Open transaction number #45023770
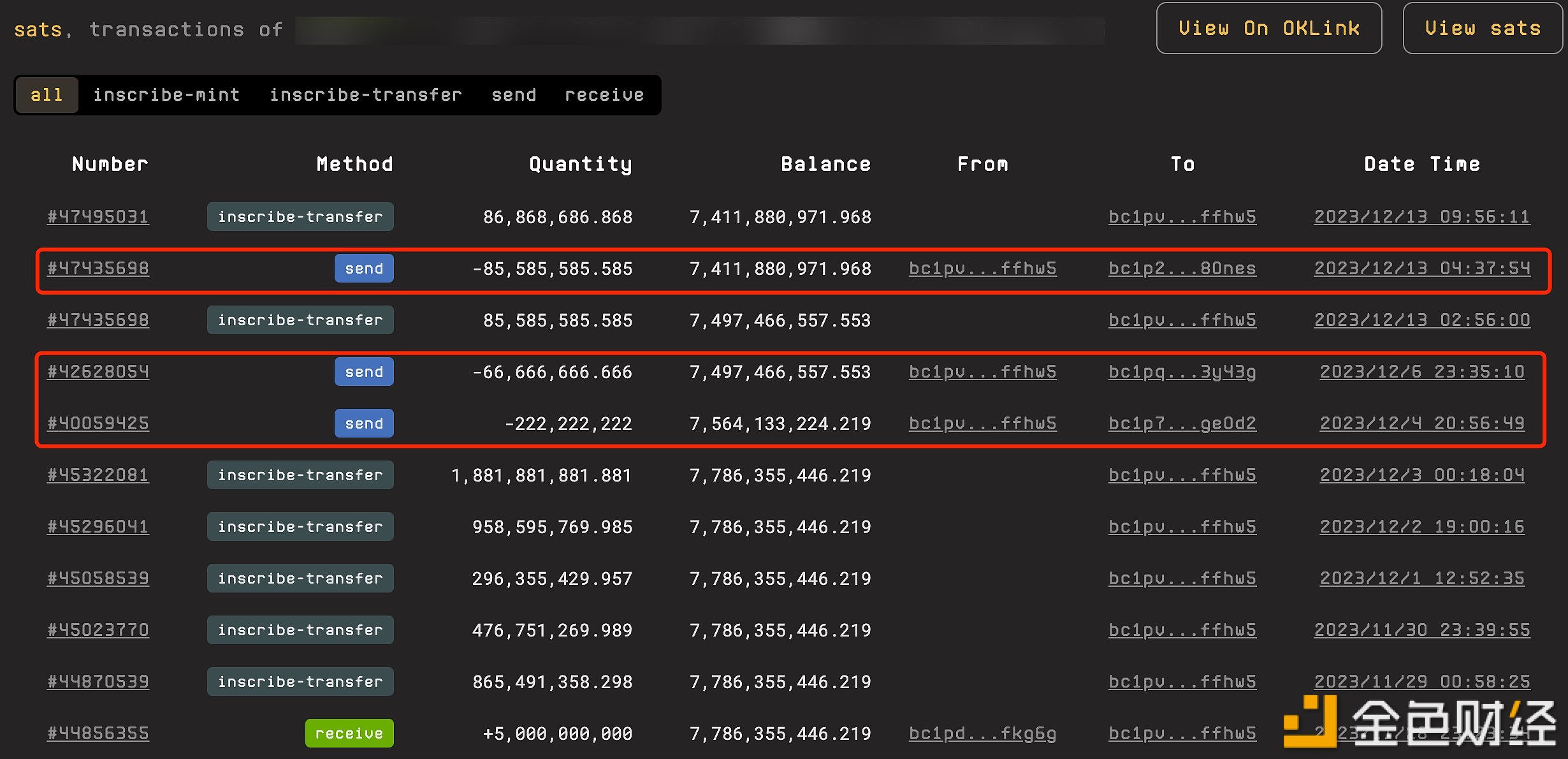This screenshot has width=1568, height=759. [x=98, y=630]
